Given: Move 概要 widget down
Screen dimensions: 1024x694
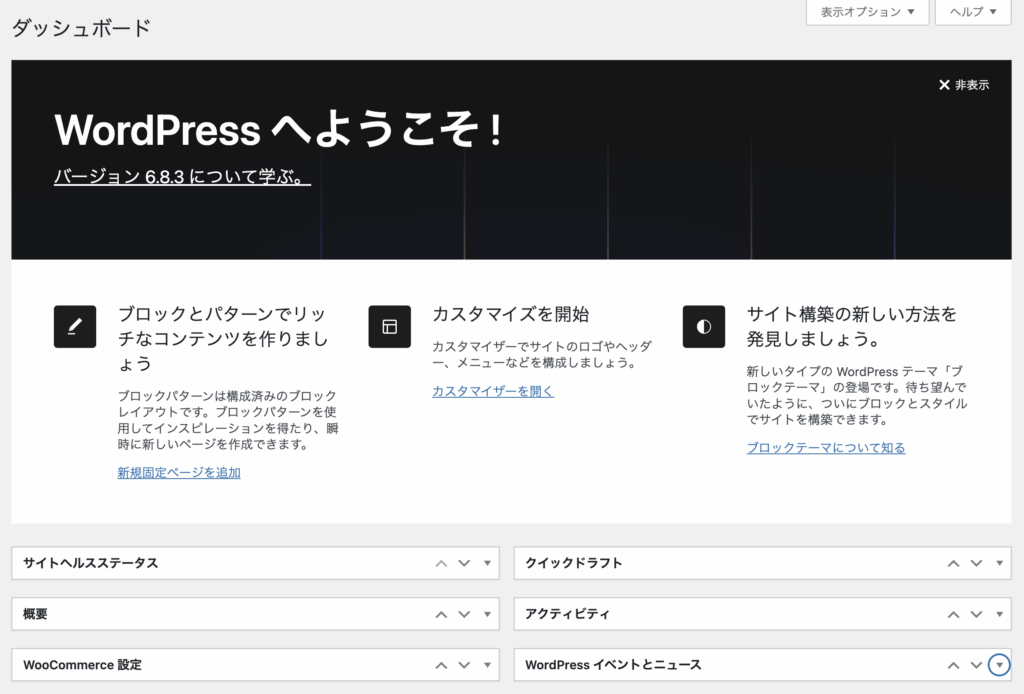Looking at the screenshot, I should tap(464, 614).
